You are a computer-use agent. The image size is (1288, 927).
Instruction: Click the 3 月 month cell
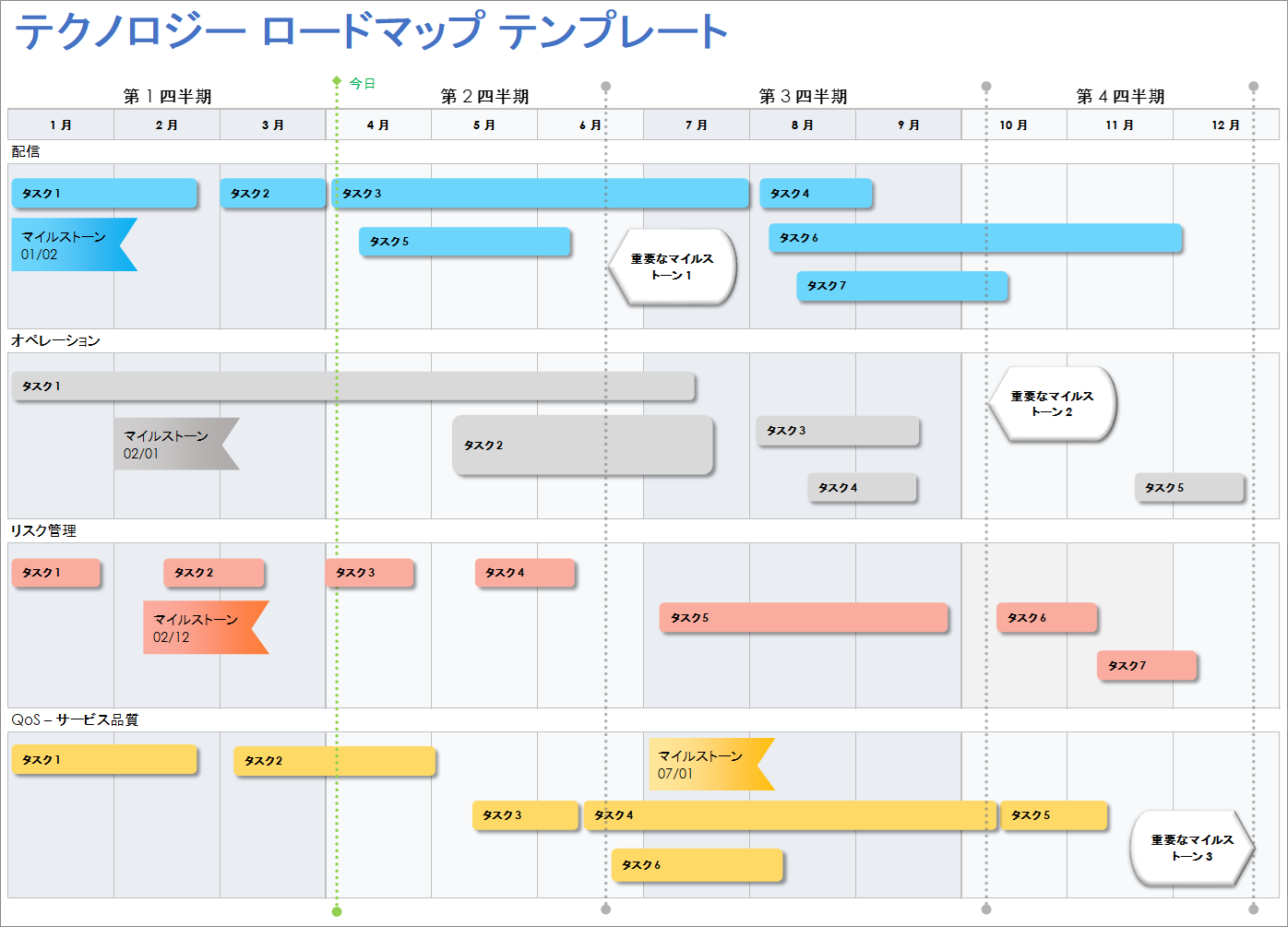(273, 125)
